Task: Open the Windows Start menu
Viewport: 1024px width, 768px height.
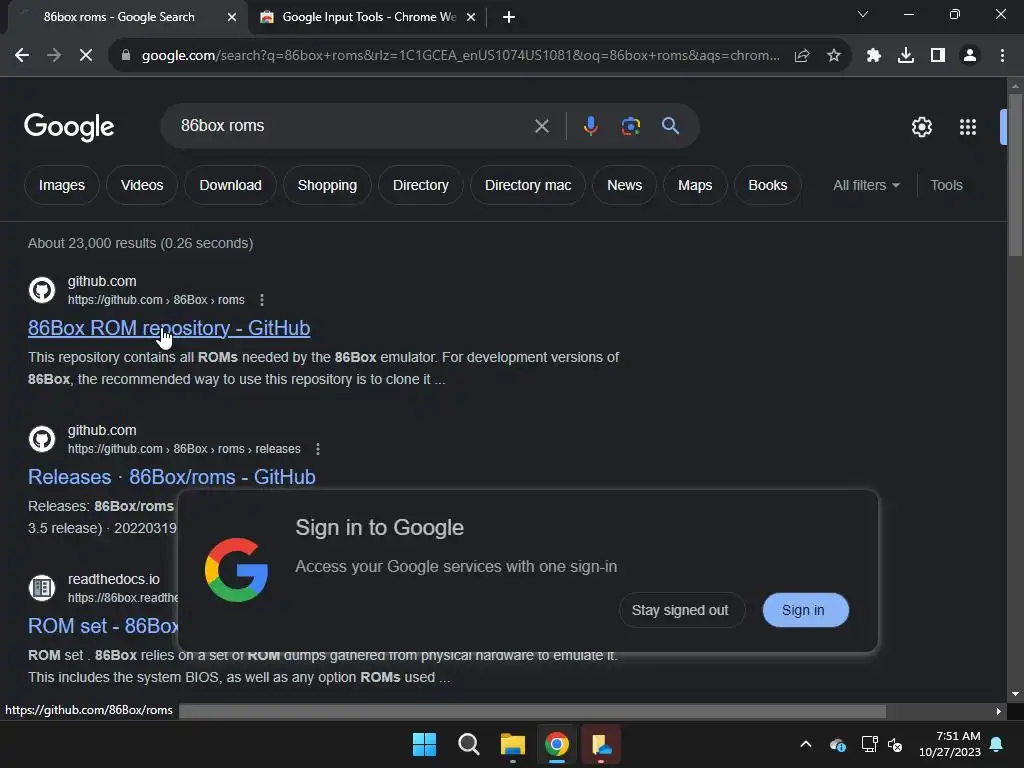Action: tap(424, 744)
